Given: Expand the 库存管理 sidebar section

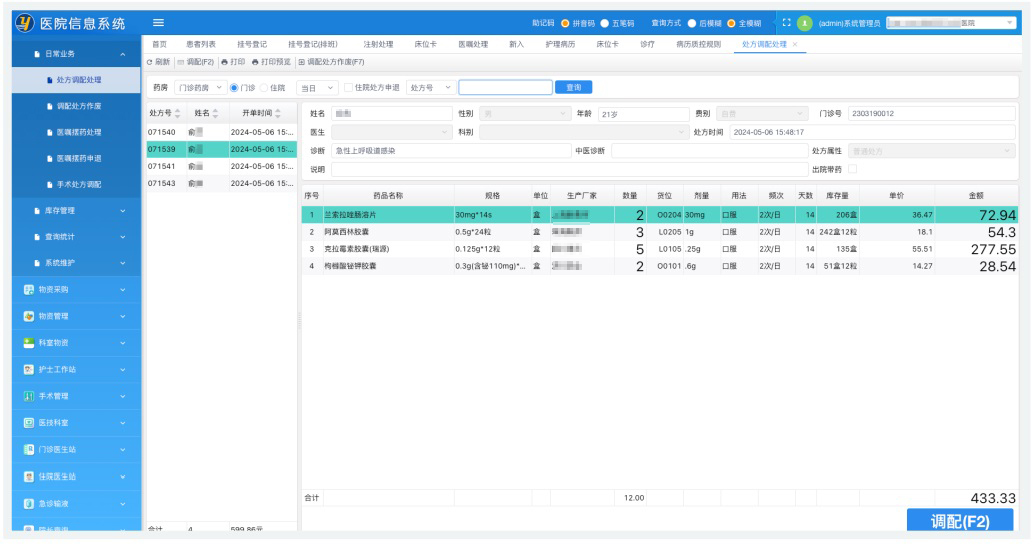Looking at the screenshot, I should pos(76,211).
